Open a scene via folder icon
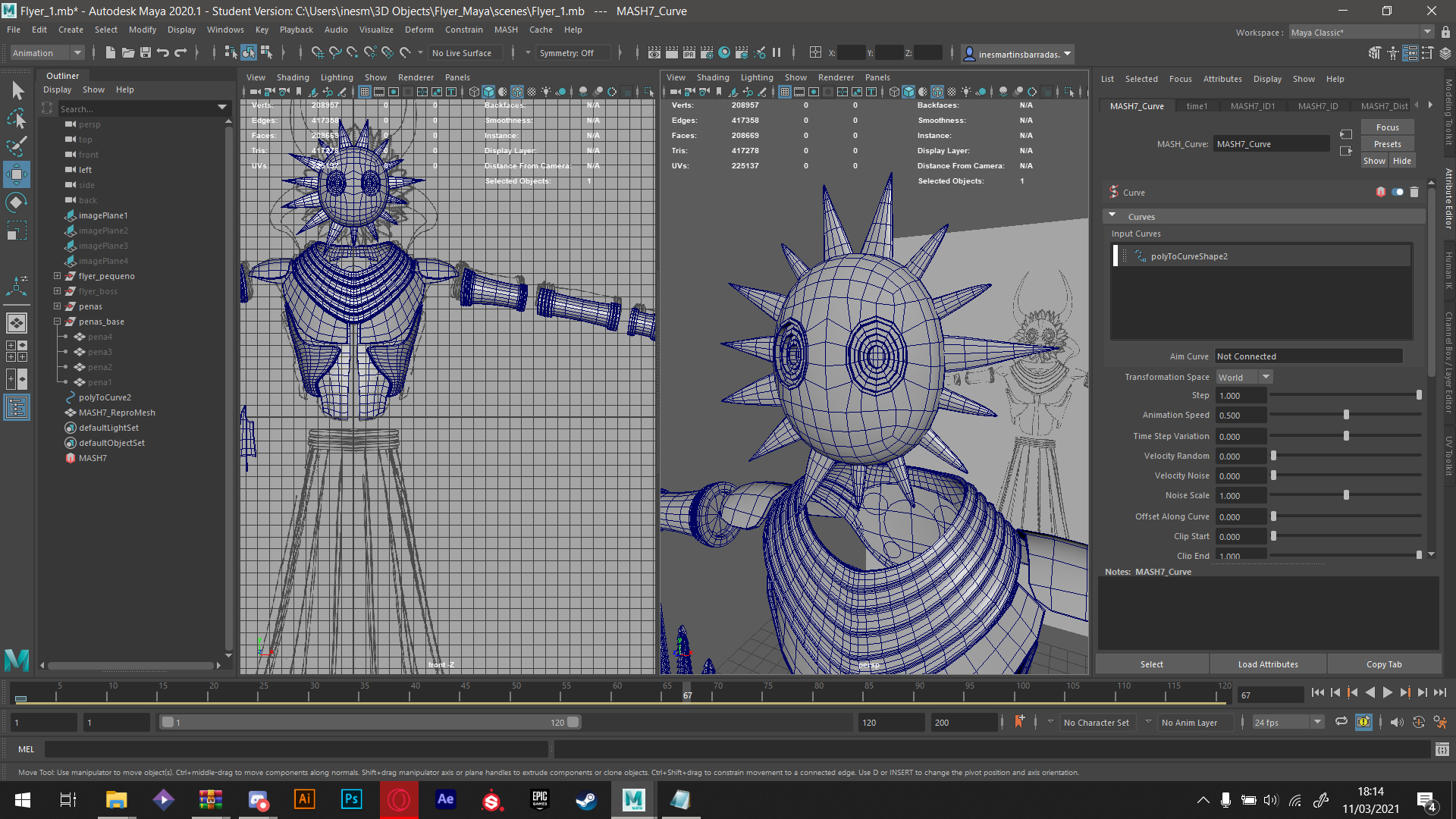 (x=128, y=52)
